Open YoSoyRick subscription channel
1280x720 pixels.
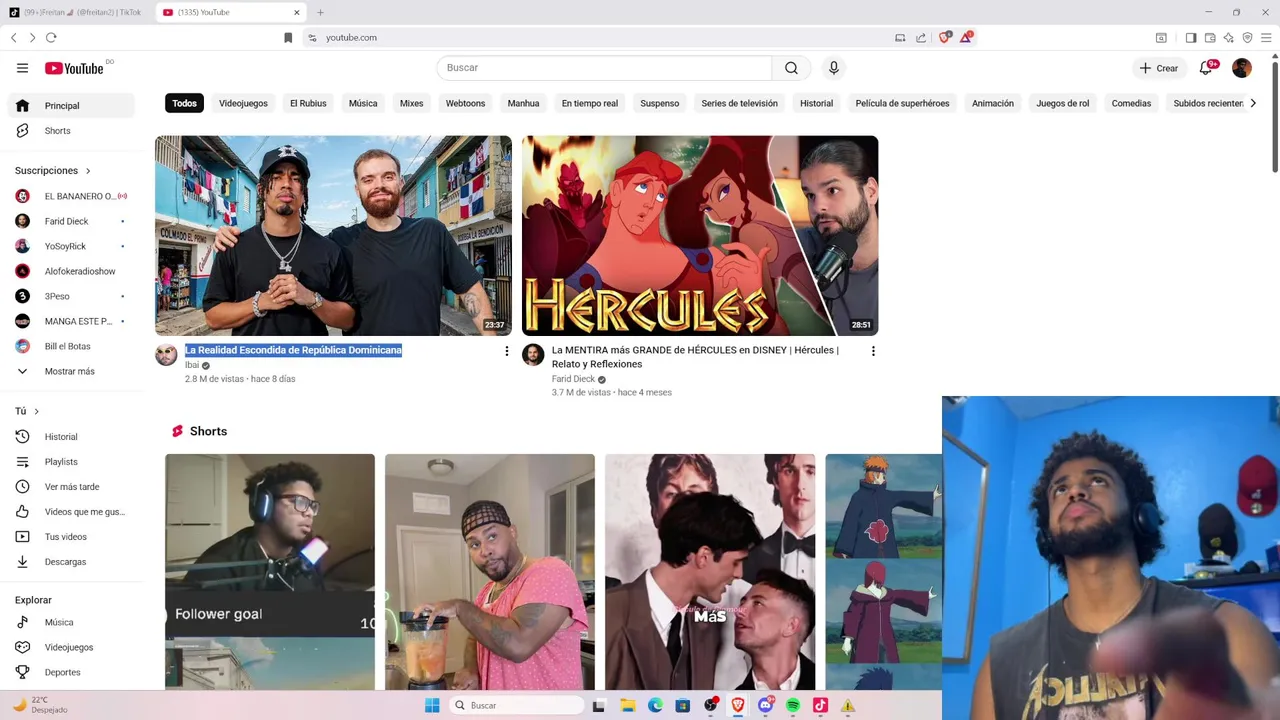(x=70, y=246)
